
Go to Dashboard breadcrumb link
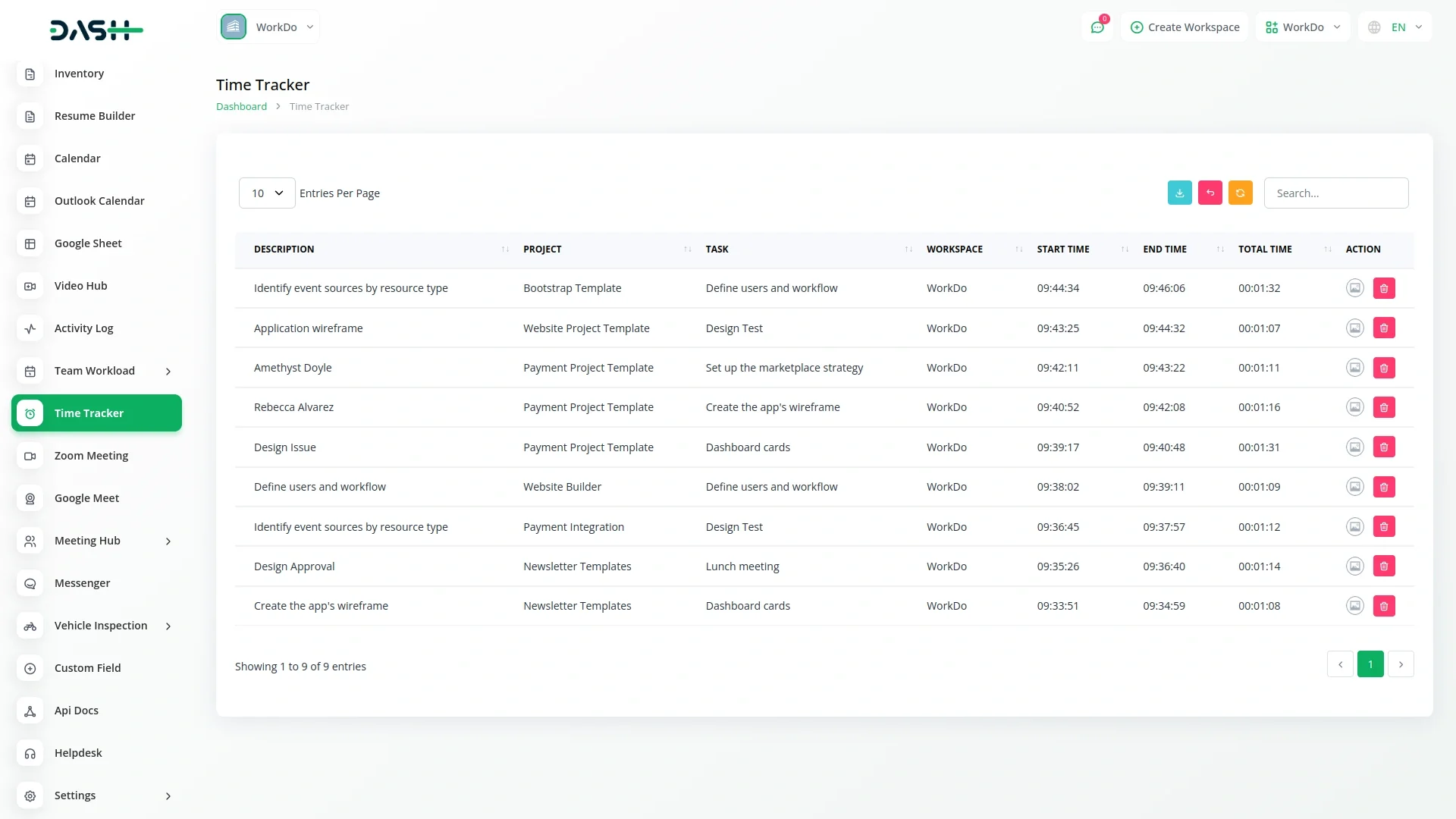pos(241,107)
